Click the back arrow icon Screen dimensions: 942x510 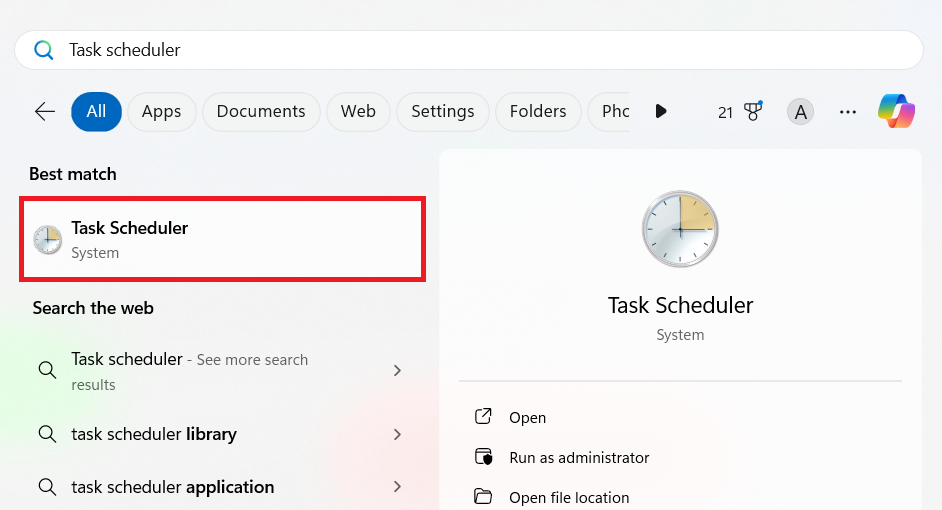[x=45, y=111]
